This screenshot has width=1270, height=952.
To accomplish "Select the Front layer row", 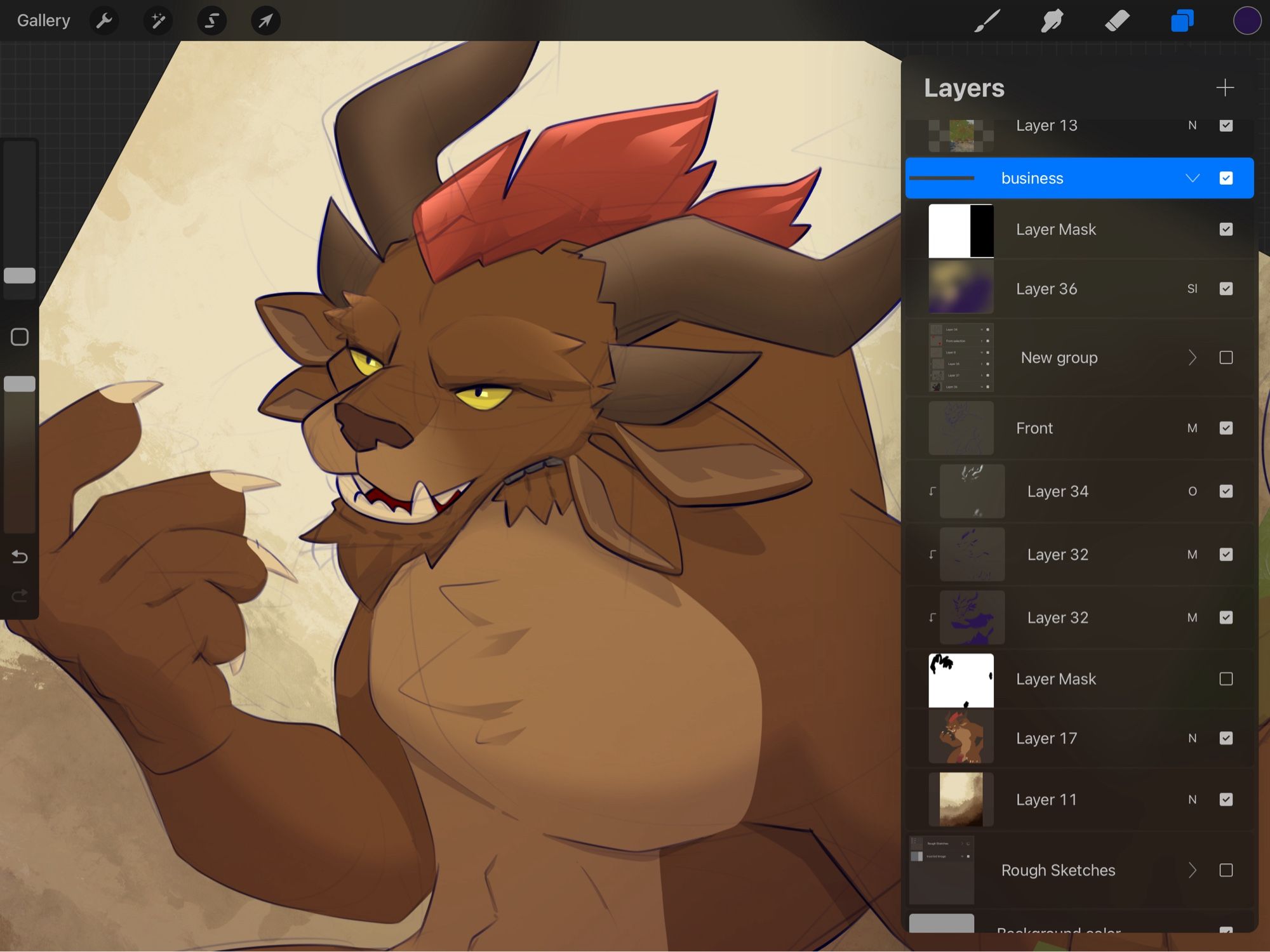I will (x=1079, y=428).
